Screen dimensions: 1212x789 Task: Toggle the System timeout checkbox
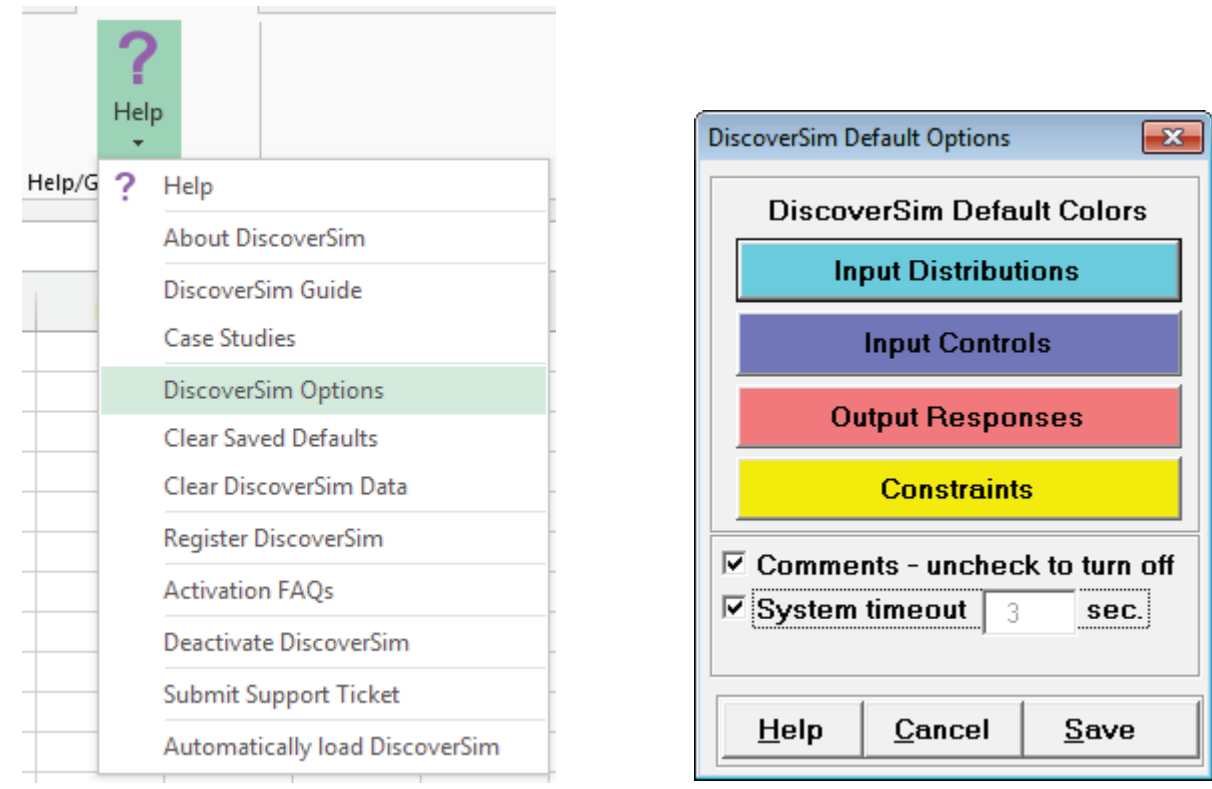point(734,609)
